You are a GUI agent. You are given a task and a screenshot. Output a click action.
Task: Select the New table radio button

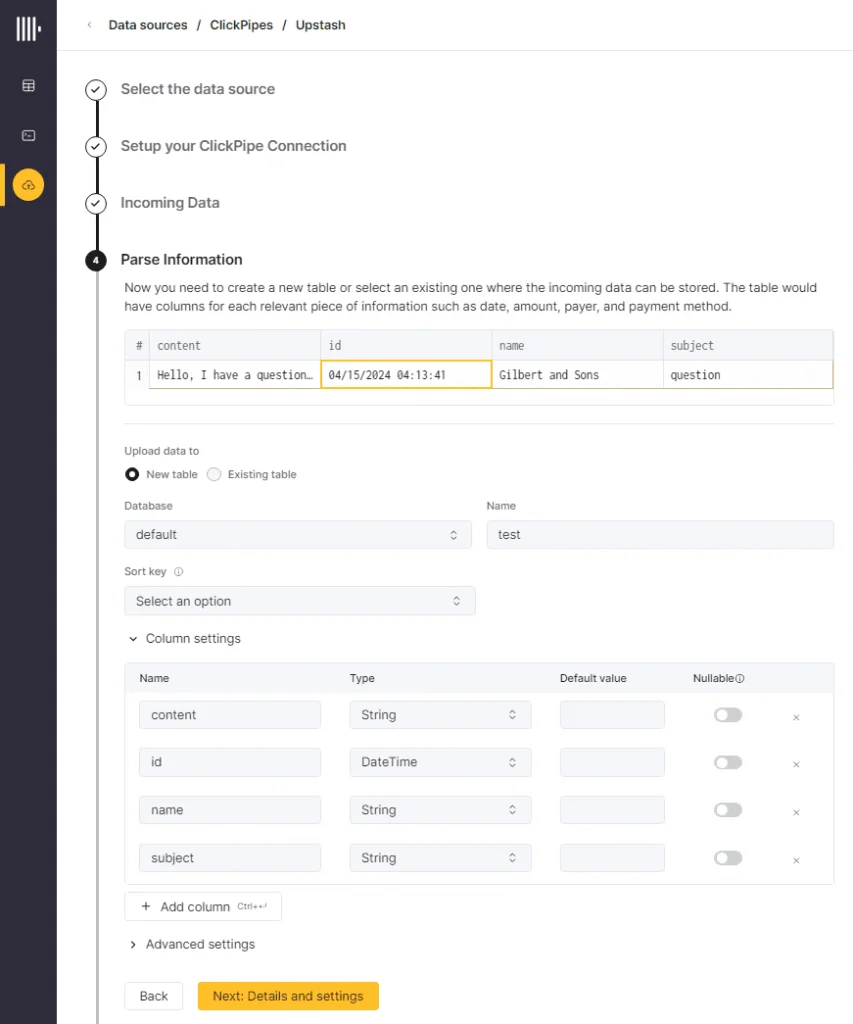(132, 474)
